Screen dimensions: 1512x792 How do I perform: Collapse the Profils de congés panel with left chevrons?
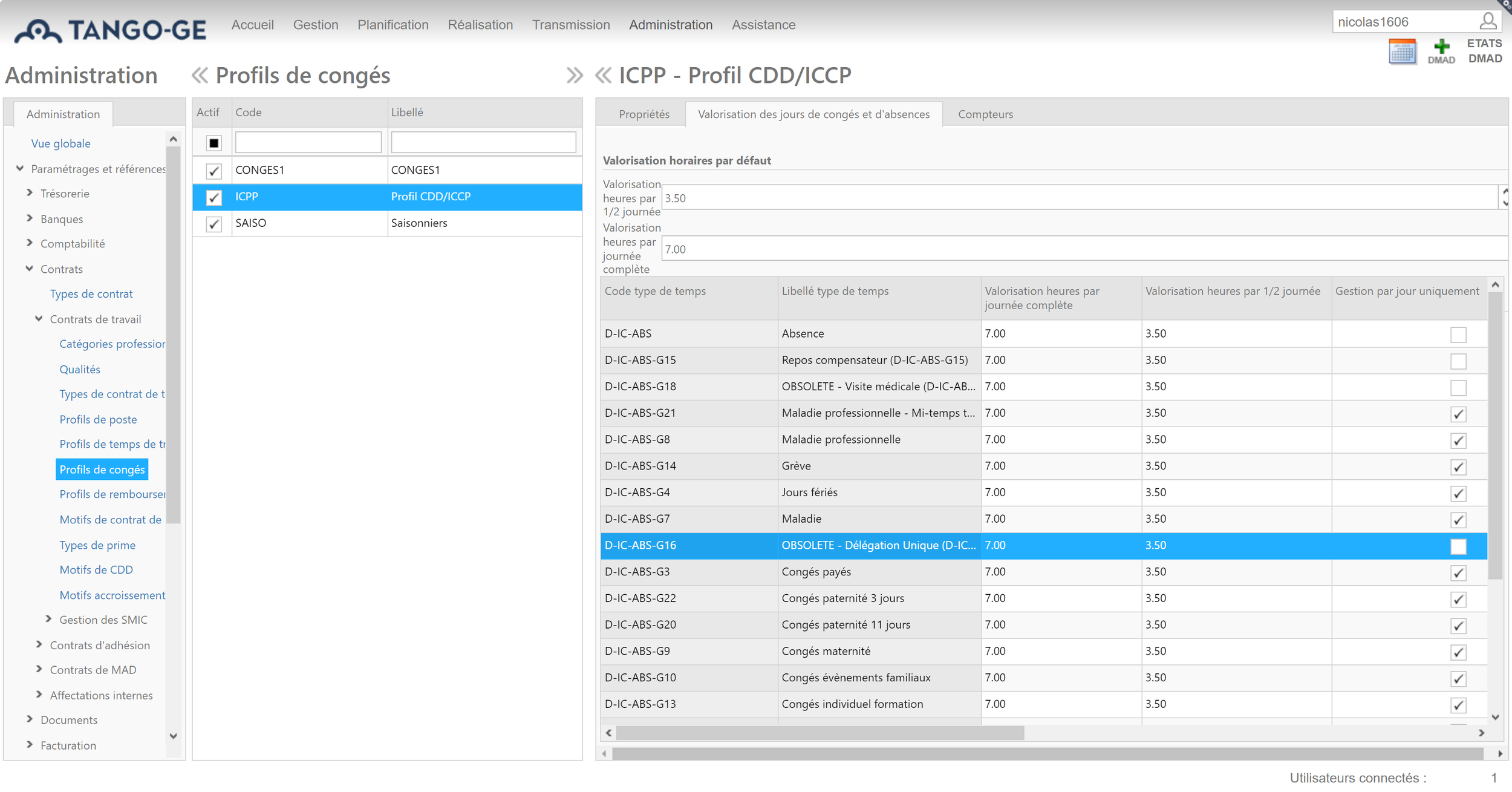click(200, 76)
